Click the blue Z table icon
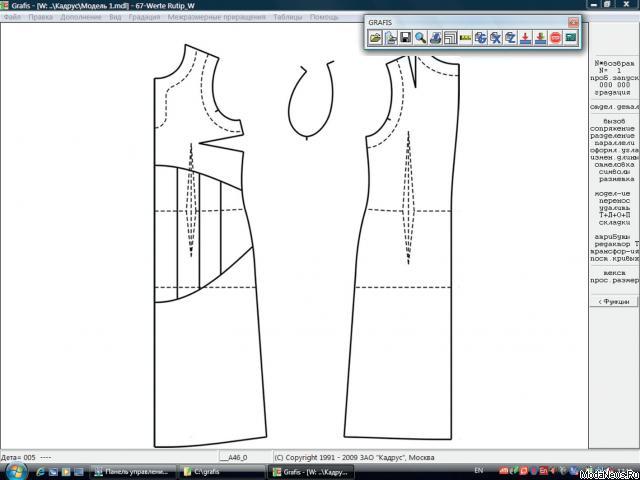640x480 pixels. [x=511, y=38]
